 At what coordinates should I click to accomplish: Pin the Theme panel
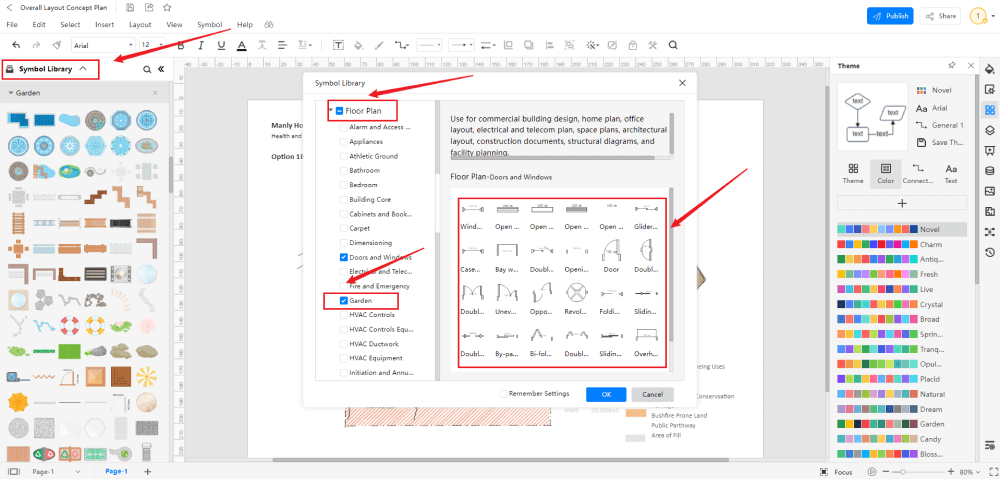click(x=952, y=65)
